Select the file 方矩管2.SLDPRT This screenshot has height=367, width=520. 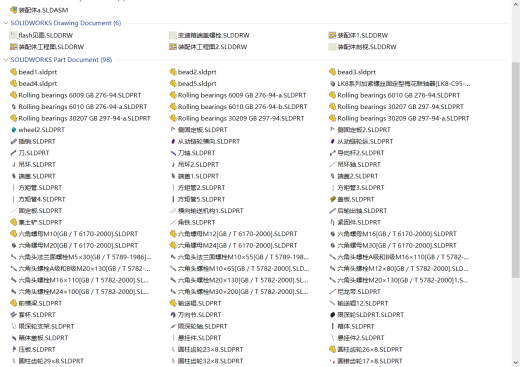point(202,188)
